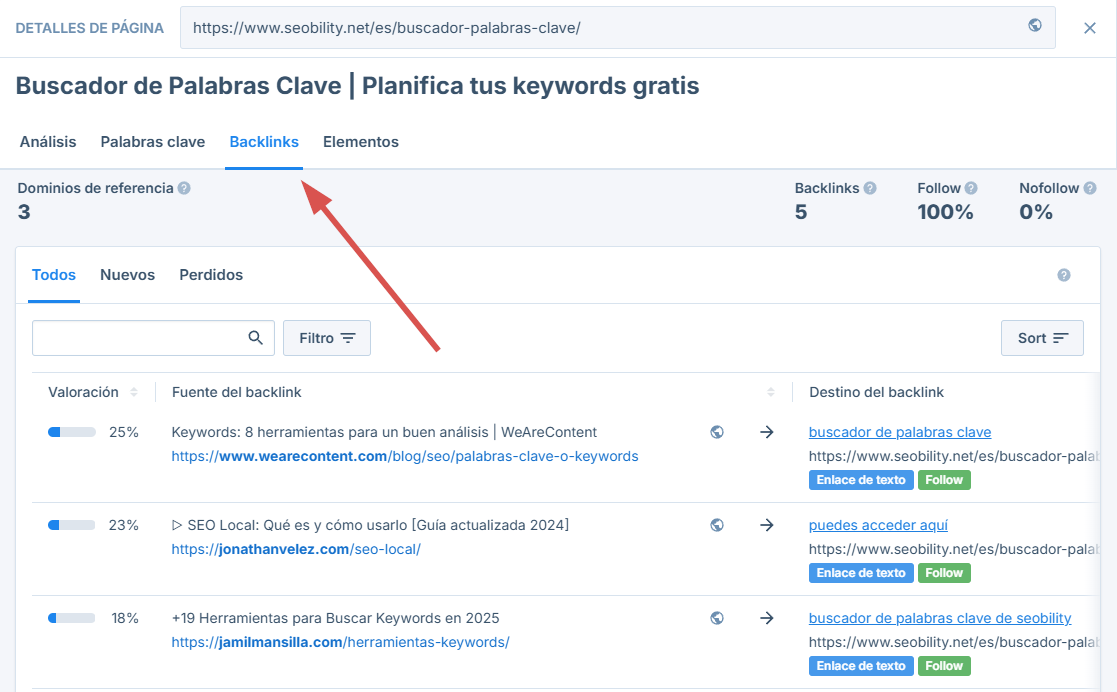Switch to the Elementos tab
The image size is (1117, 692).
coord(360,142)
